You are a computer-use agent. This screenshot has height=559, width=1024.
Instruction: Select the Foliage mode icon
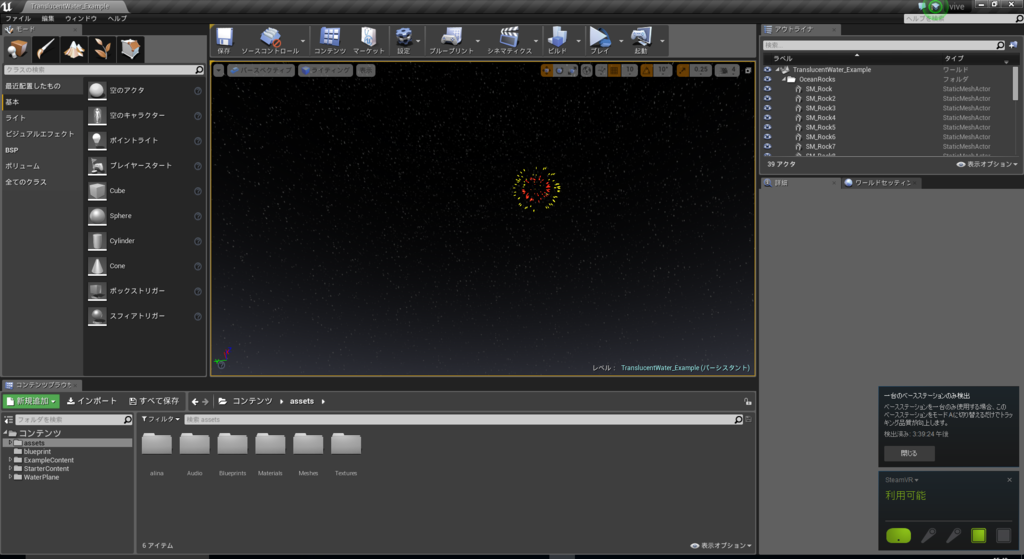pyautogui.click(x=102, y=49)
